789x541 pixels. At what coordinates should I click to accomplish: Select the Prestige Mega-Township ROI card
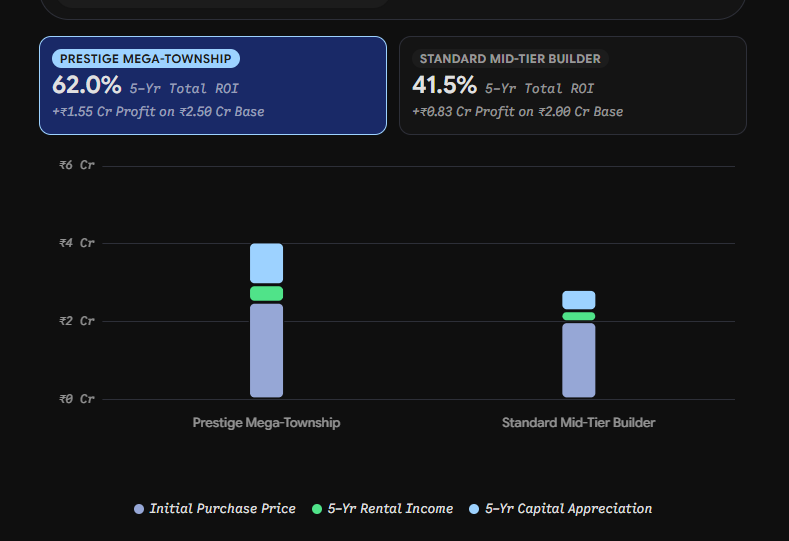click(213, 86)
